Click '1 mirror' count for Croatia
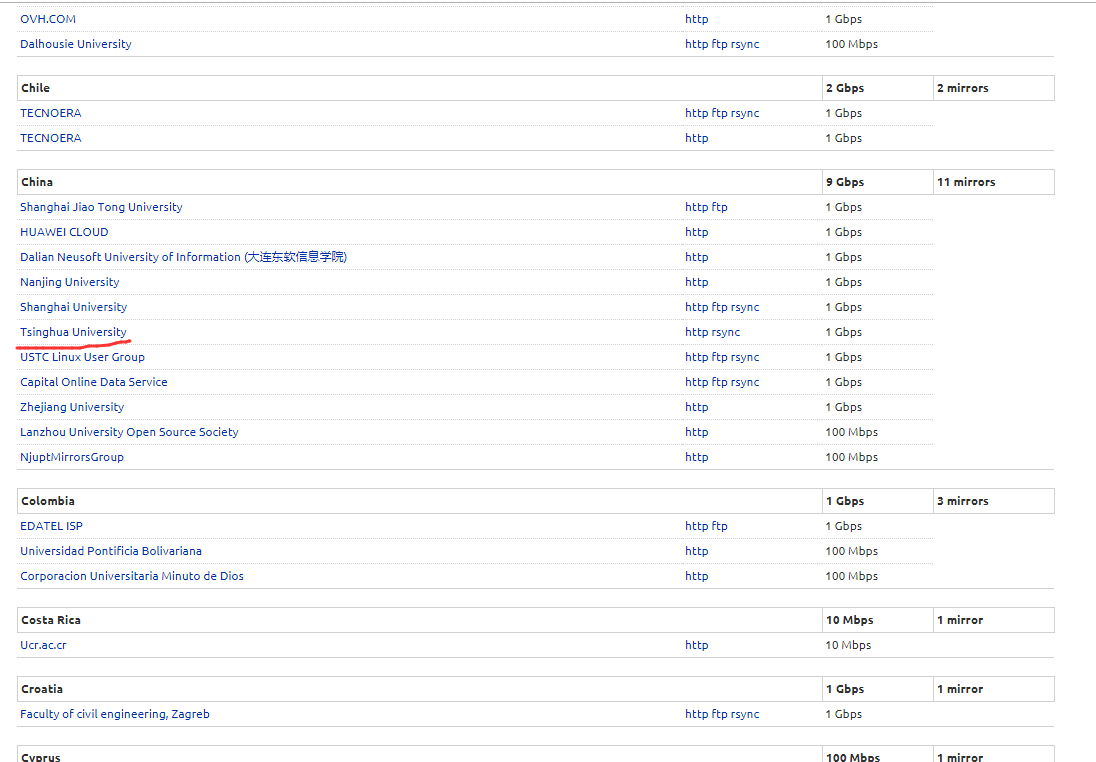 pyautogui.click(x=960, y=689)
